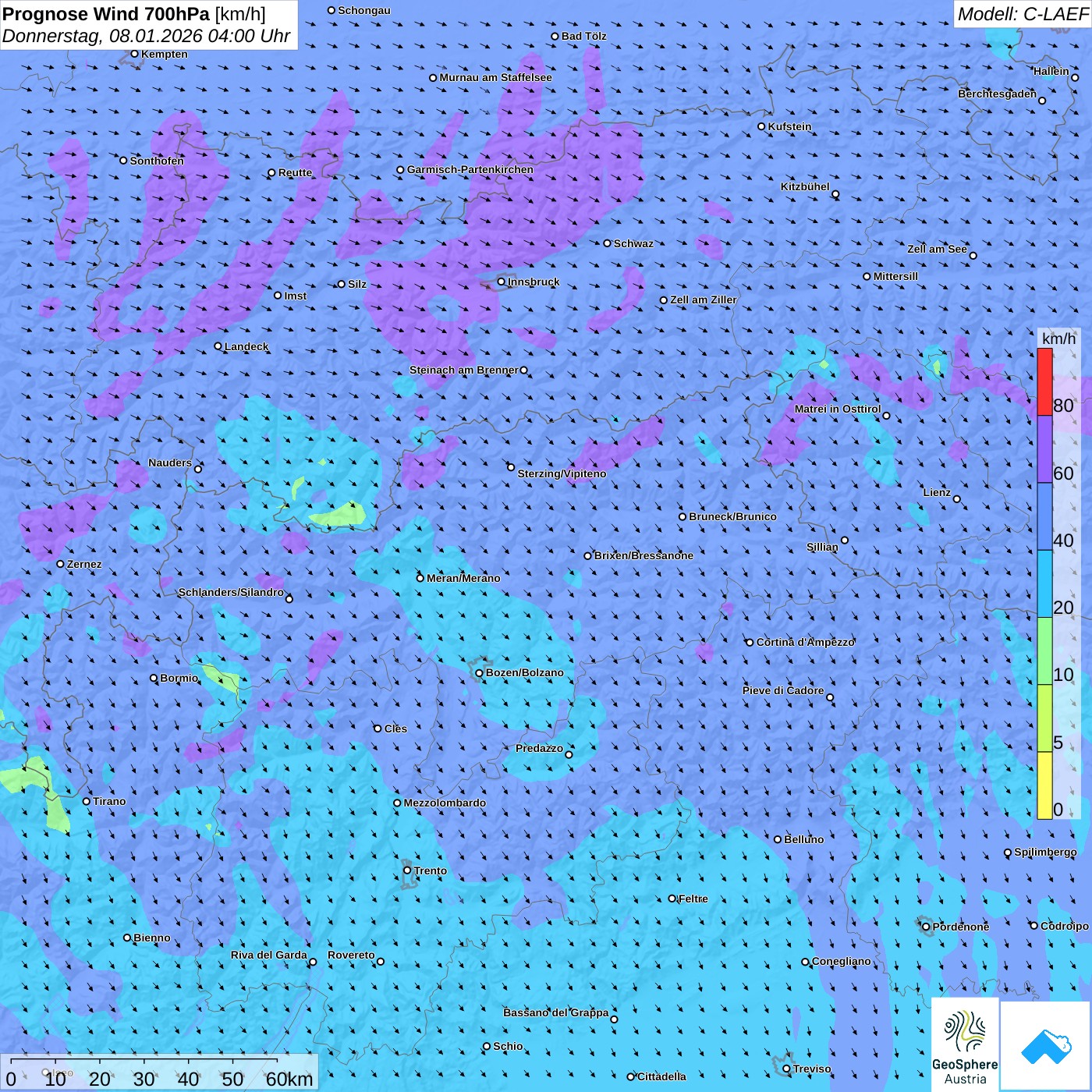Click the GeoSphere Austria logo
Image resolution: width=1092 pixels, height=1092 pixels.
(x=965, y=1044)
